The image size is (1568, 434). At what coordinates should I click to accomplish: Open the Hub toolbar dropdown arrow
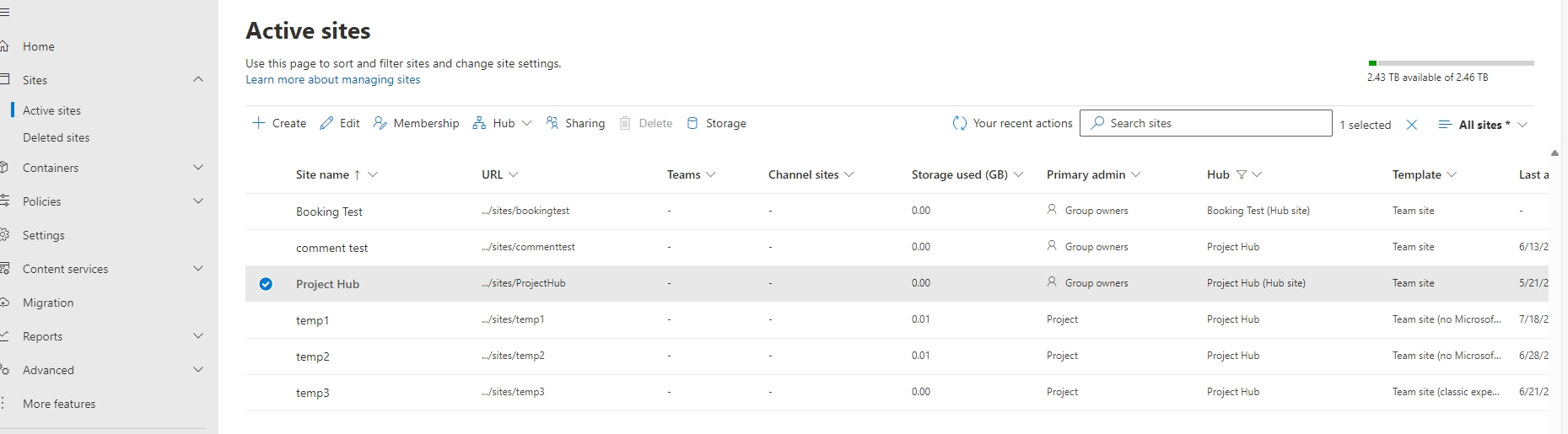(x=527, y=123)
